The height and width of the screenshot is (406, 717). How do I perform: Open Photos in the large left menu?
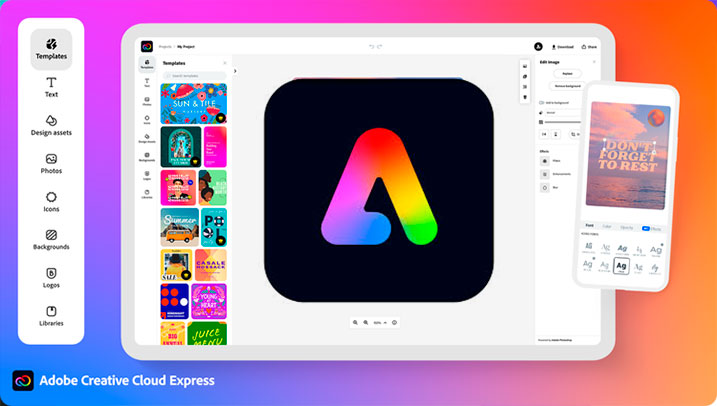(x=51, y=164)
